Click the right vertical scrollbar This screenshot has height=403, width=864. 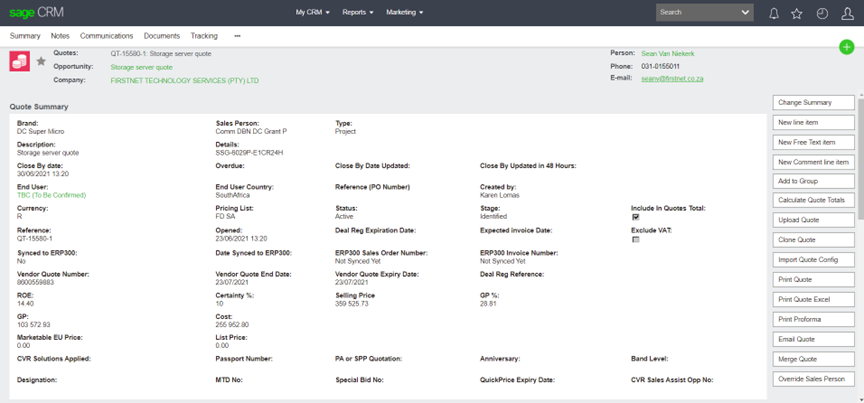[860, 200]
